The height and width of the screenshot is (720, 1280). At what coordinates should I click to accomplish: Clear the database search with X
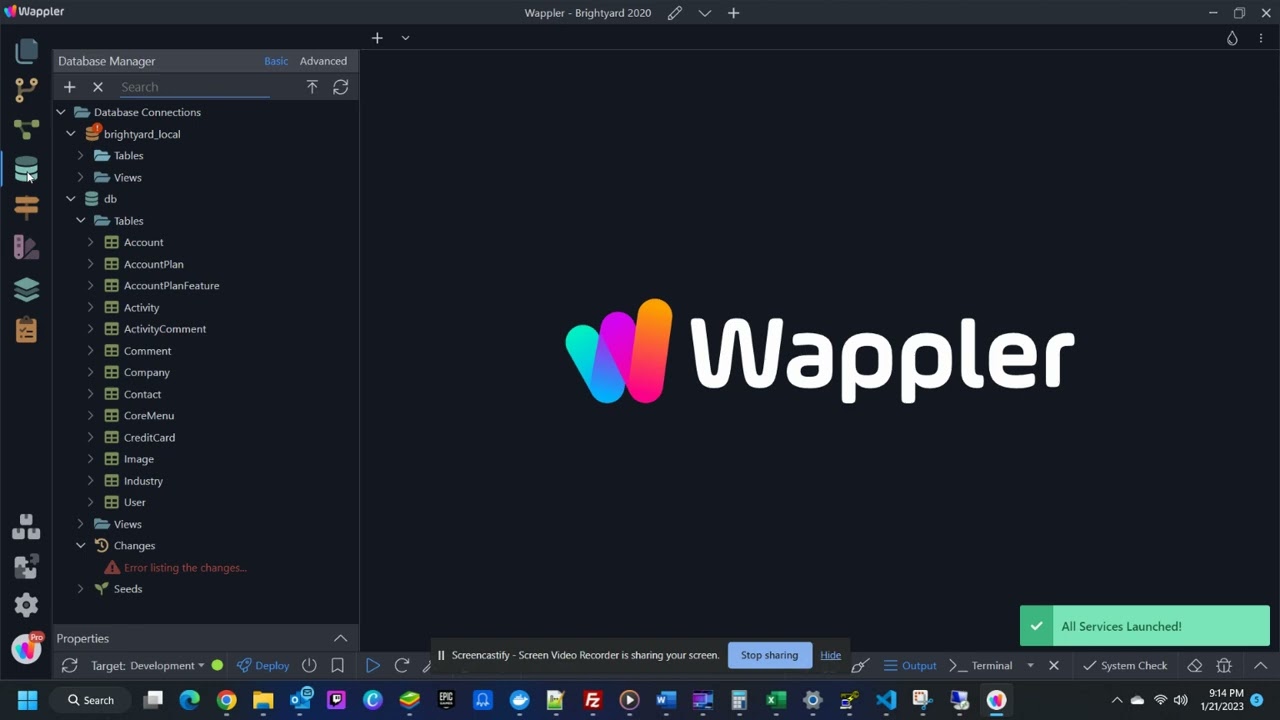click(98, 87)
